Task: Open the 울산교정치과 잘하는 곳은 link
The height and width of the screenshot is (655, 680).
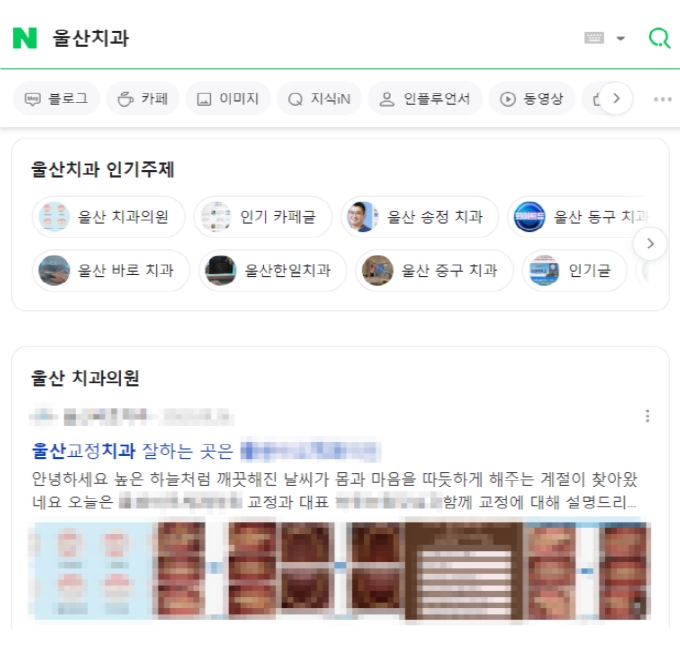Action: (x=132, y=451)
